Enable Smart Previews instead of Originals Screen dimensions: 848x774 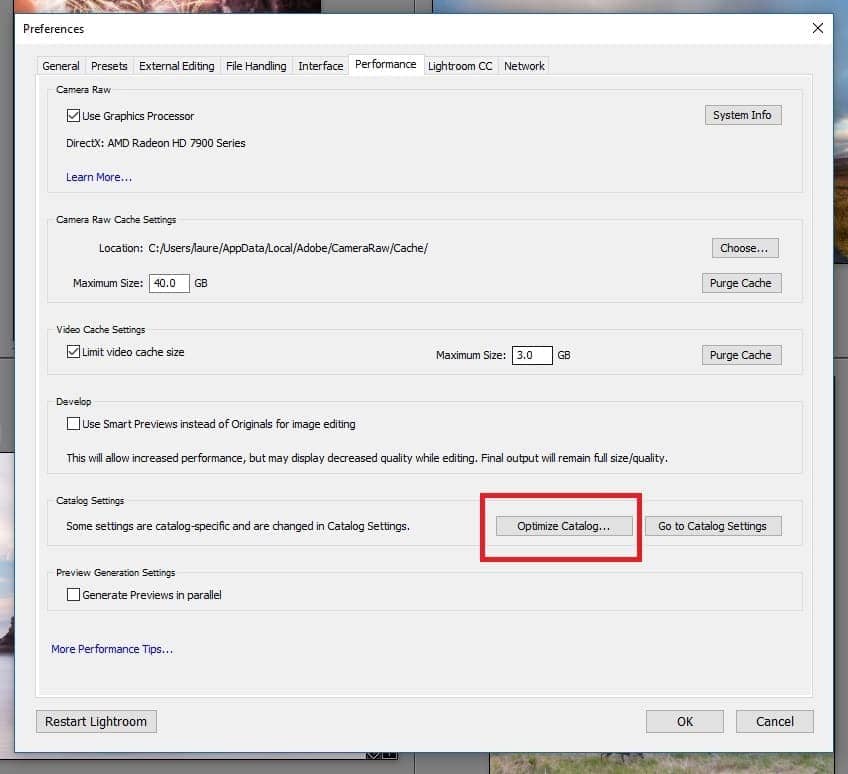coord(73,424)
